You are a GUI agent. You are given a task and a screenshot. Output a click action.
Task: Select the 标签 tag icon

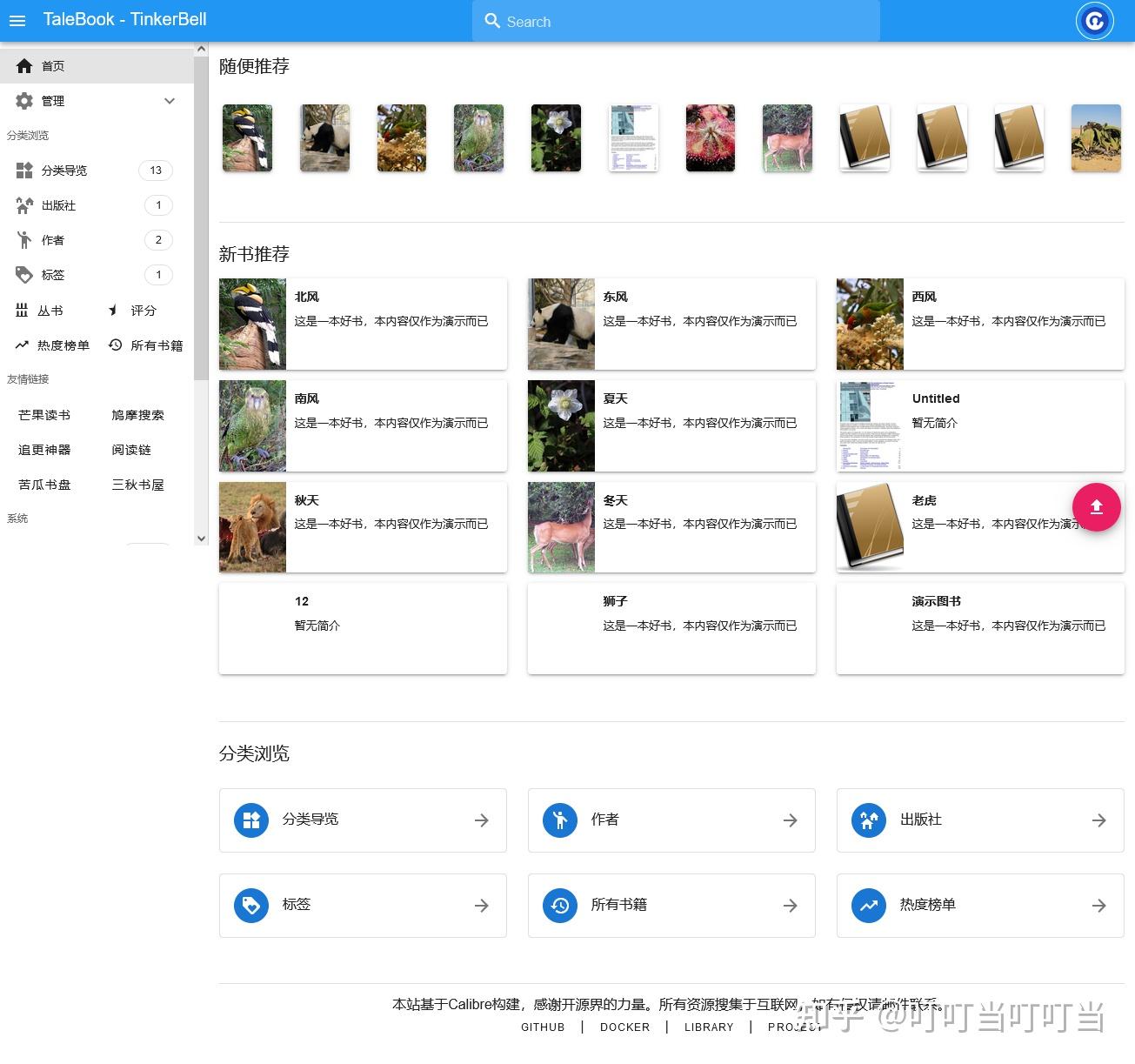point(23,274)
